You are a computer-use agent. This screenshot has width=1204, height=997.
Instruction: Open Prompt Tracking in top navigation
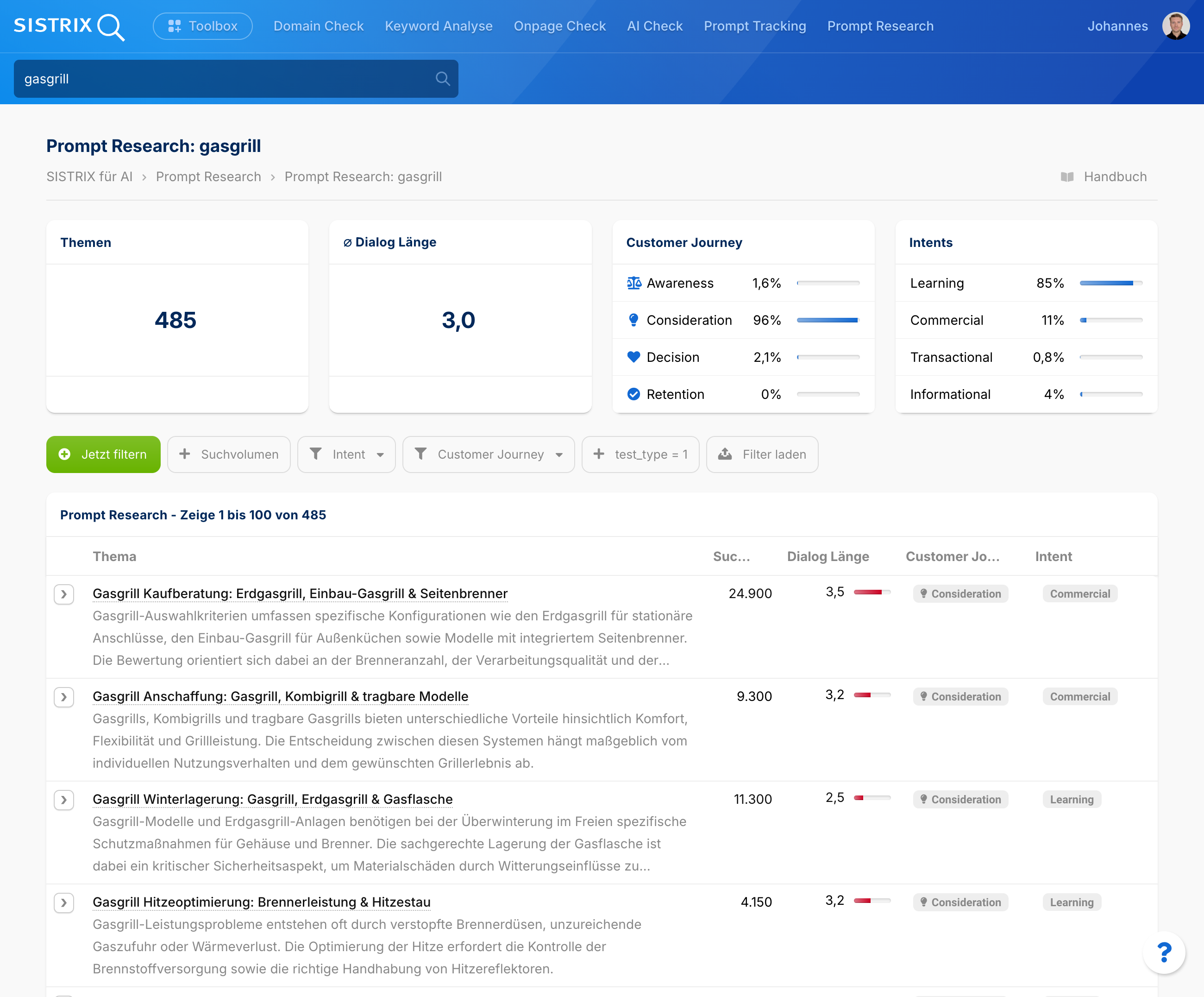pos(754,26)
